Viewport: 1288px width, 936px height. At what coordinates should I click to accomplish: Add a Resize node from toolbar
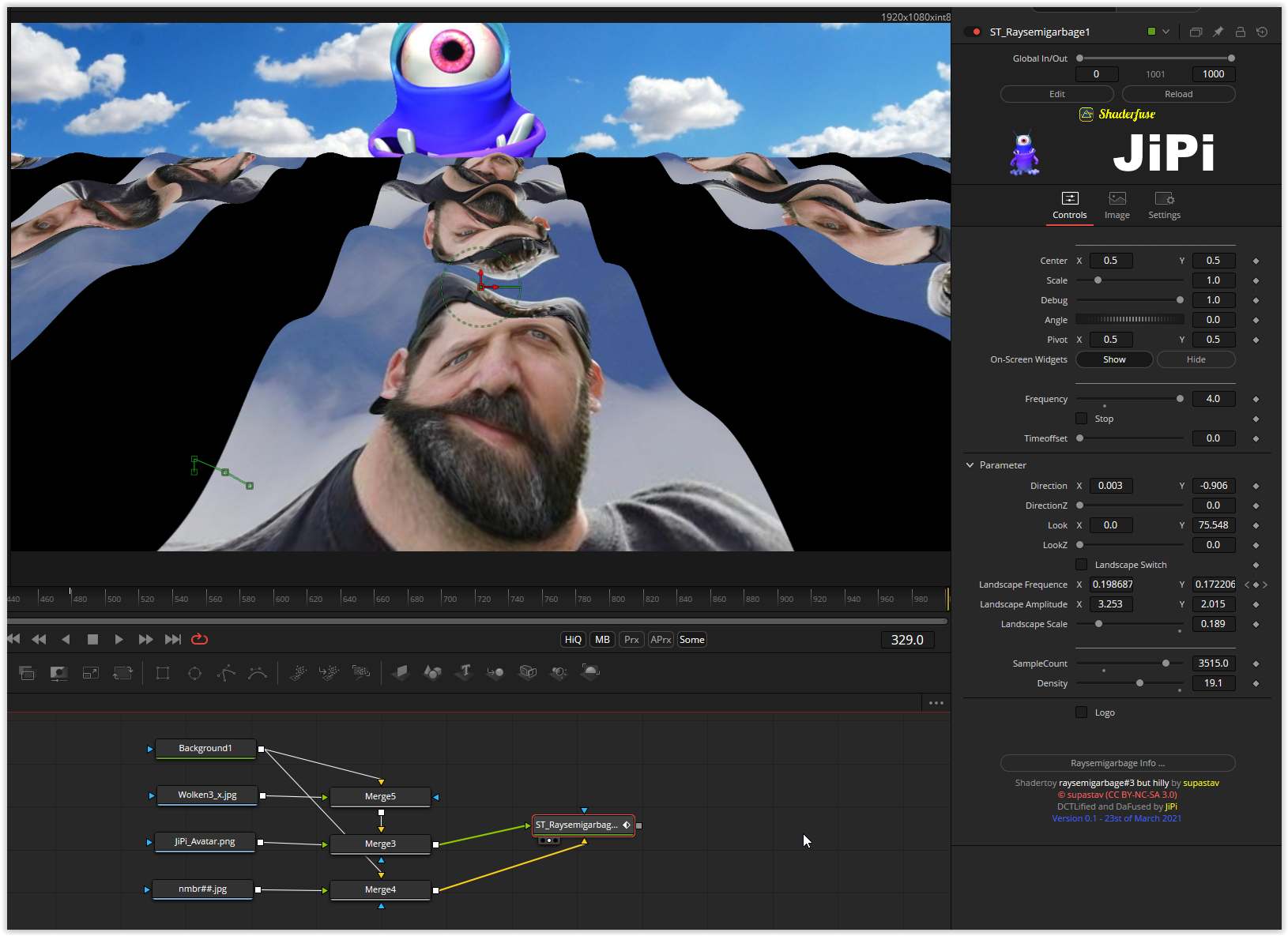pos(91,673)
